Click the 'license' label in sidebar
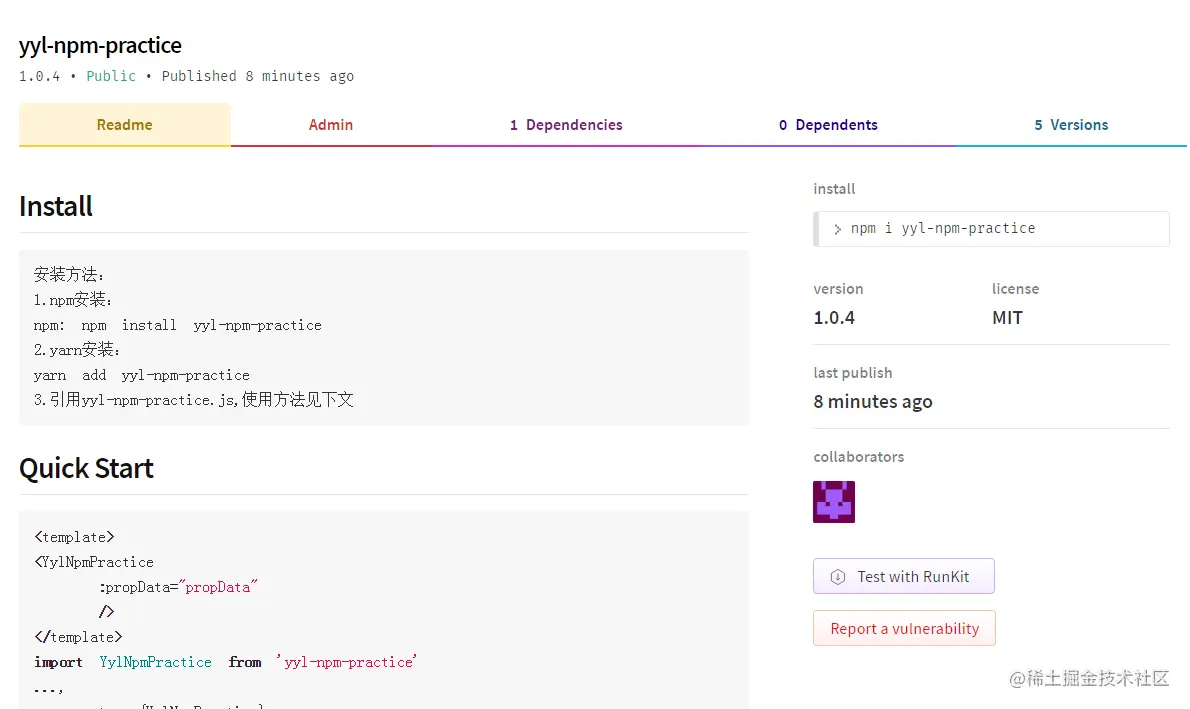This screenshot has height=709, width=1190. (1015, 288)
